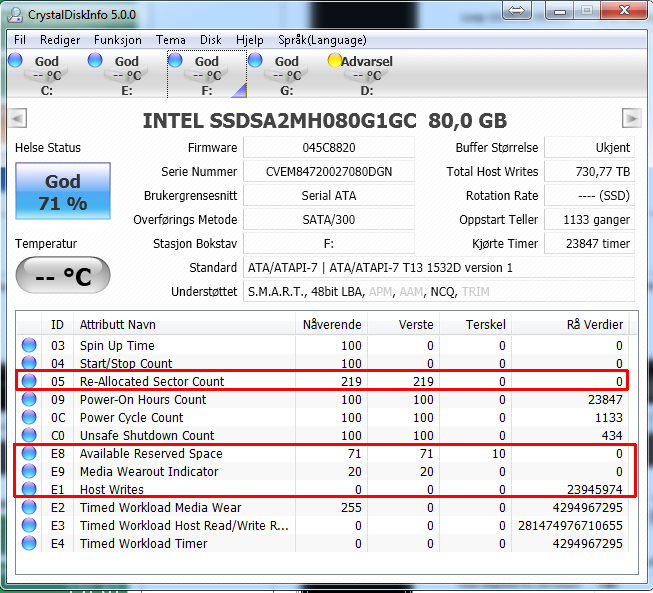This screenshot has width=653, height=593.
Task: Click status orb of Timed Workload Timer row
Action: [29, 543]
